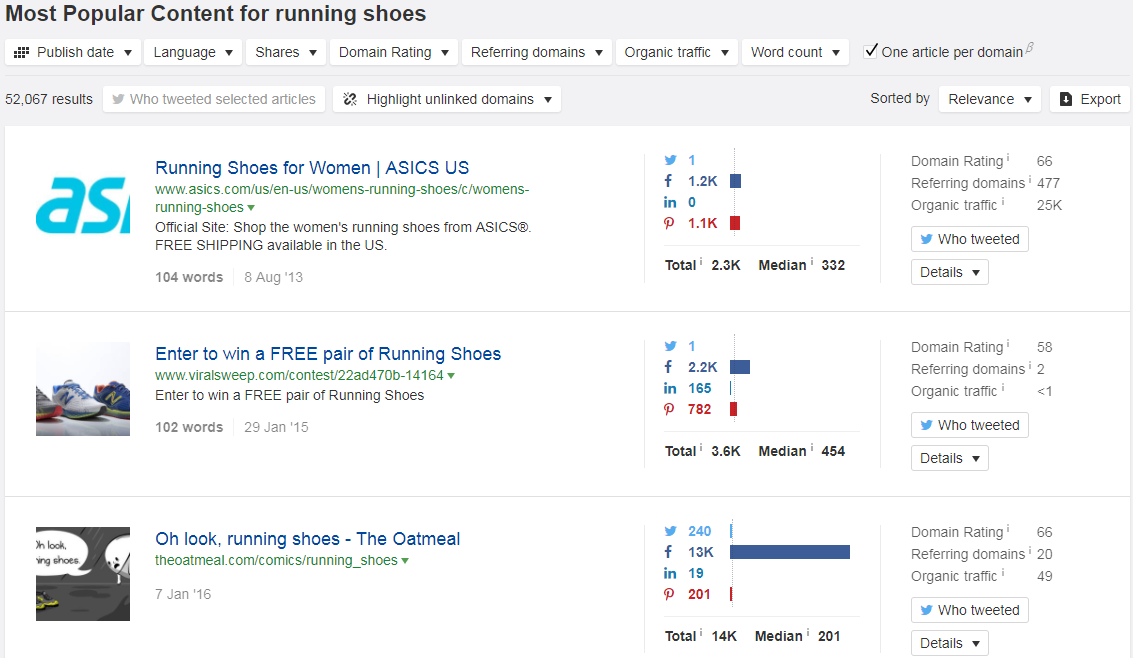Click info icon beside ASICS Total shares
This screenshot has width=1133, height=658.
click(x=701, y=261)
